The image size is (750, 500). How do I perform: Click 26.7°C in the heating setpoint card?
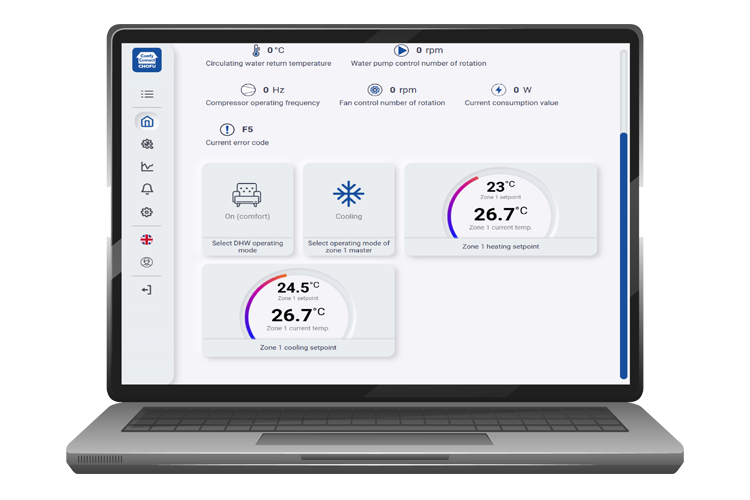(x=501, y=214)
